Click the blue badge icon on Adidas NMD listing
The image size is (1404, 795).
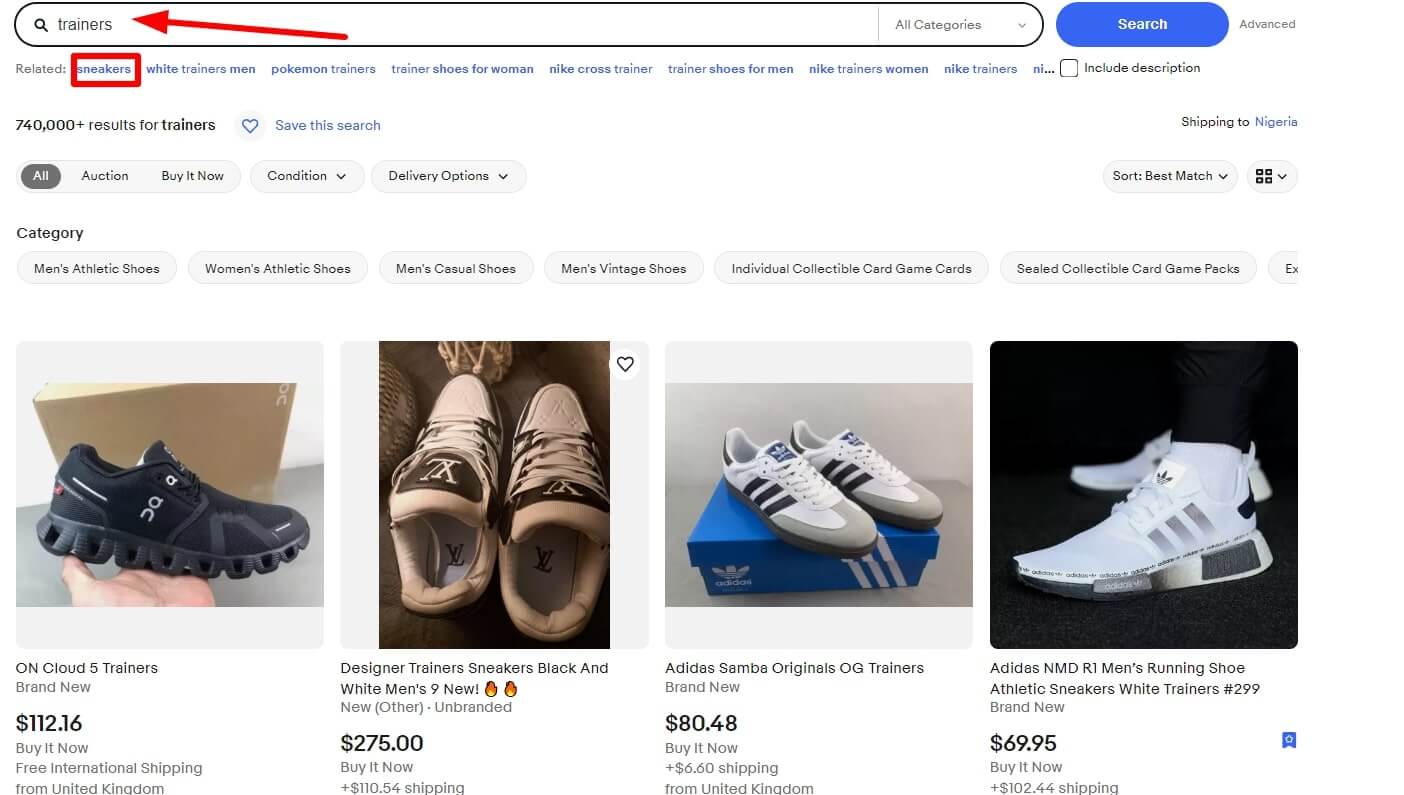[1289, 740]
